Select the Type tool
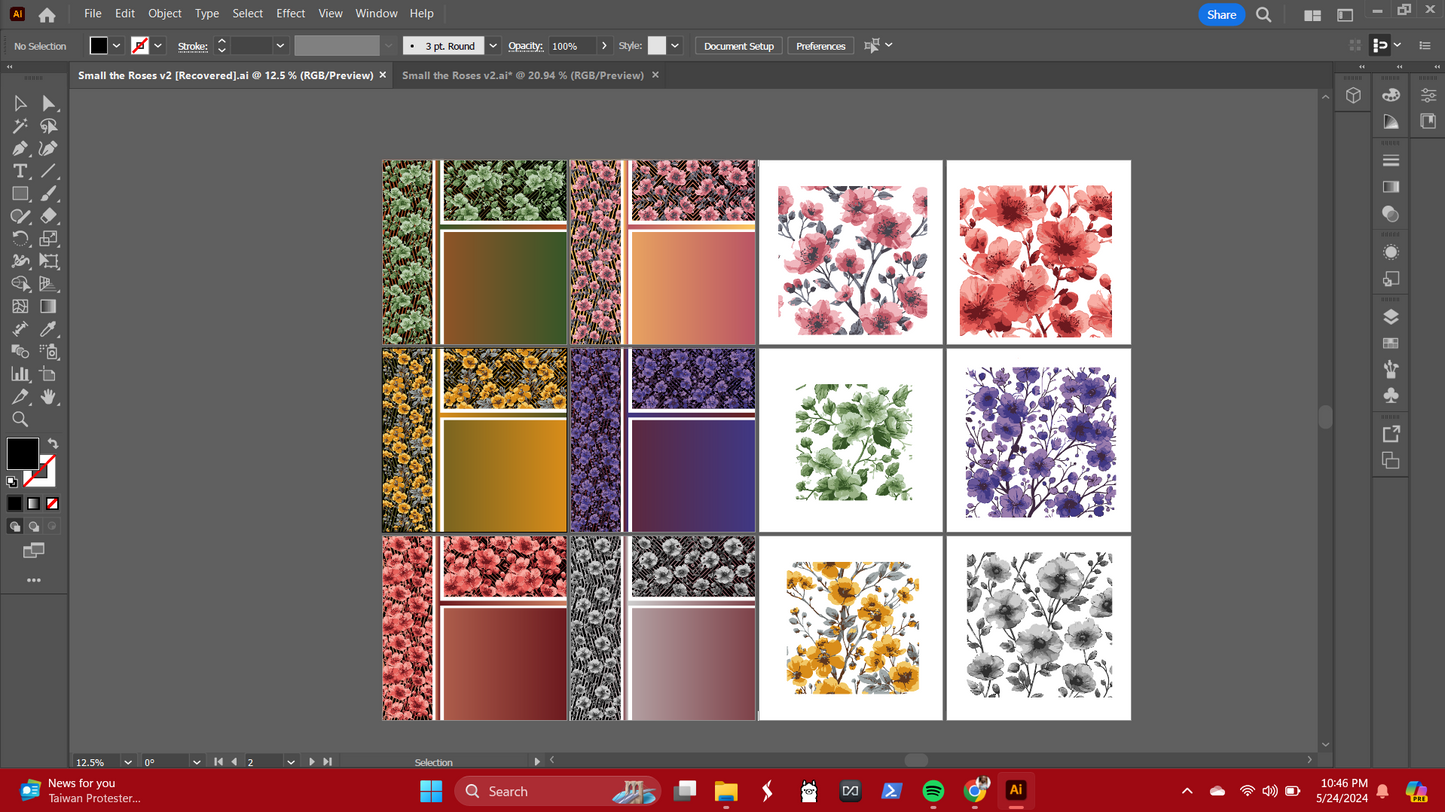 pyautogui.click(x=20, y=171)
